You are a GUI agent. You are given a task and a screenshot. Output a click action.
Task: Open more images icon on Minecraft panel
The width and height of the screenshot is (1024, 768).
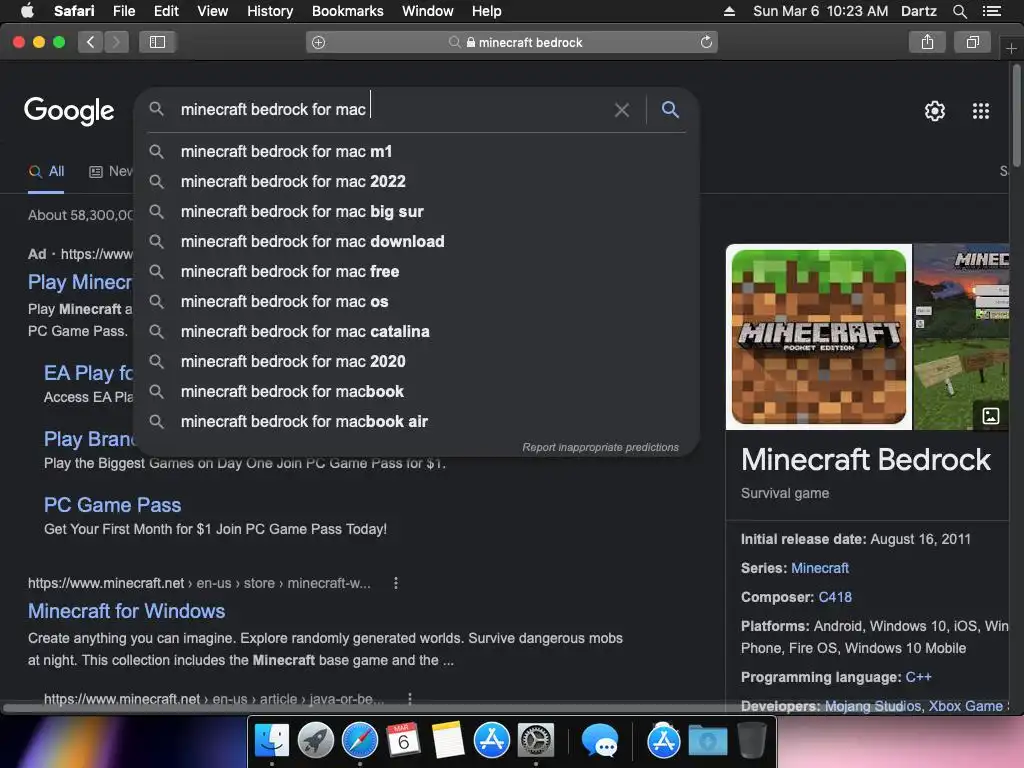point(990,415)
